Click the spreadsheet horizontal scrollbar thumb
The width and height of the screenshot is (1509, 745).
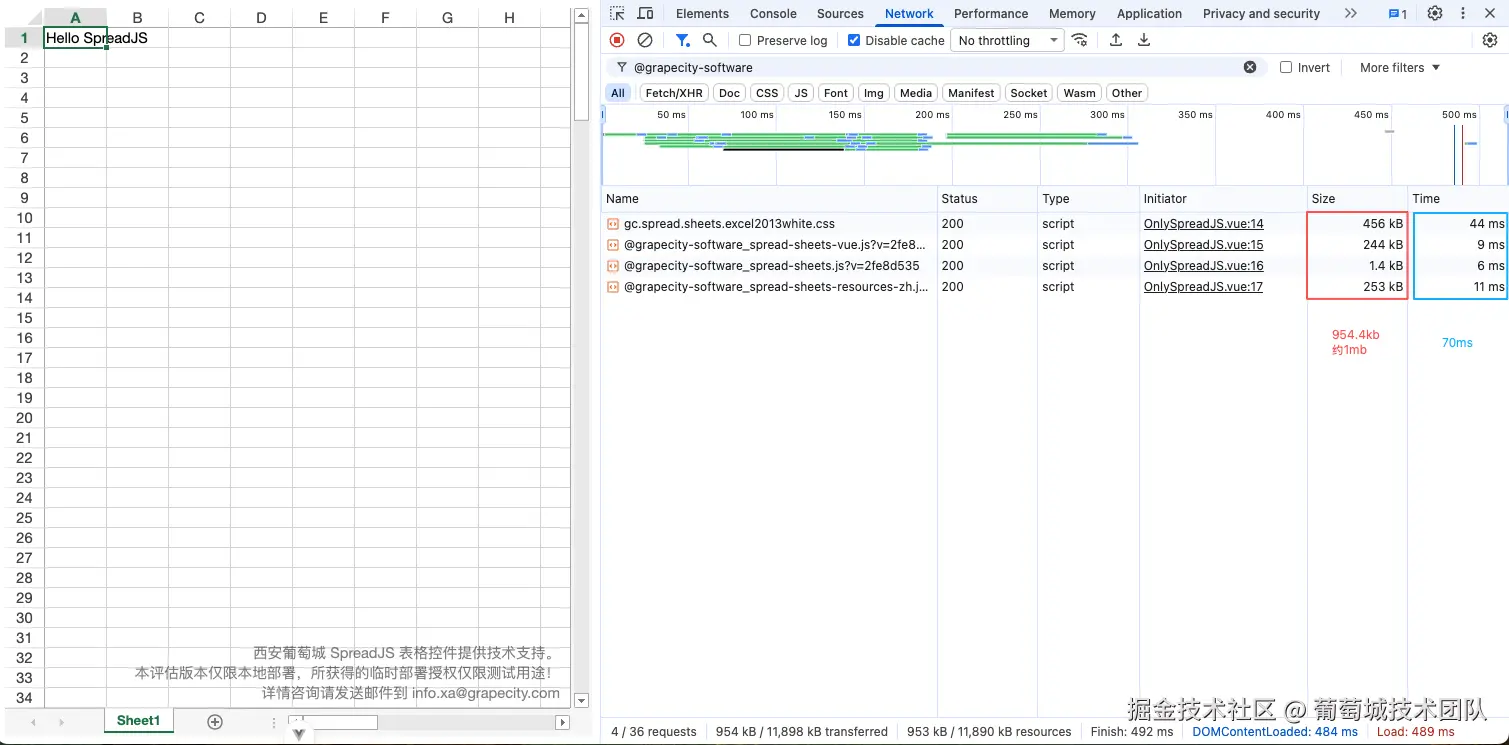tap(333, 722)
